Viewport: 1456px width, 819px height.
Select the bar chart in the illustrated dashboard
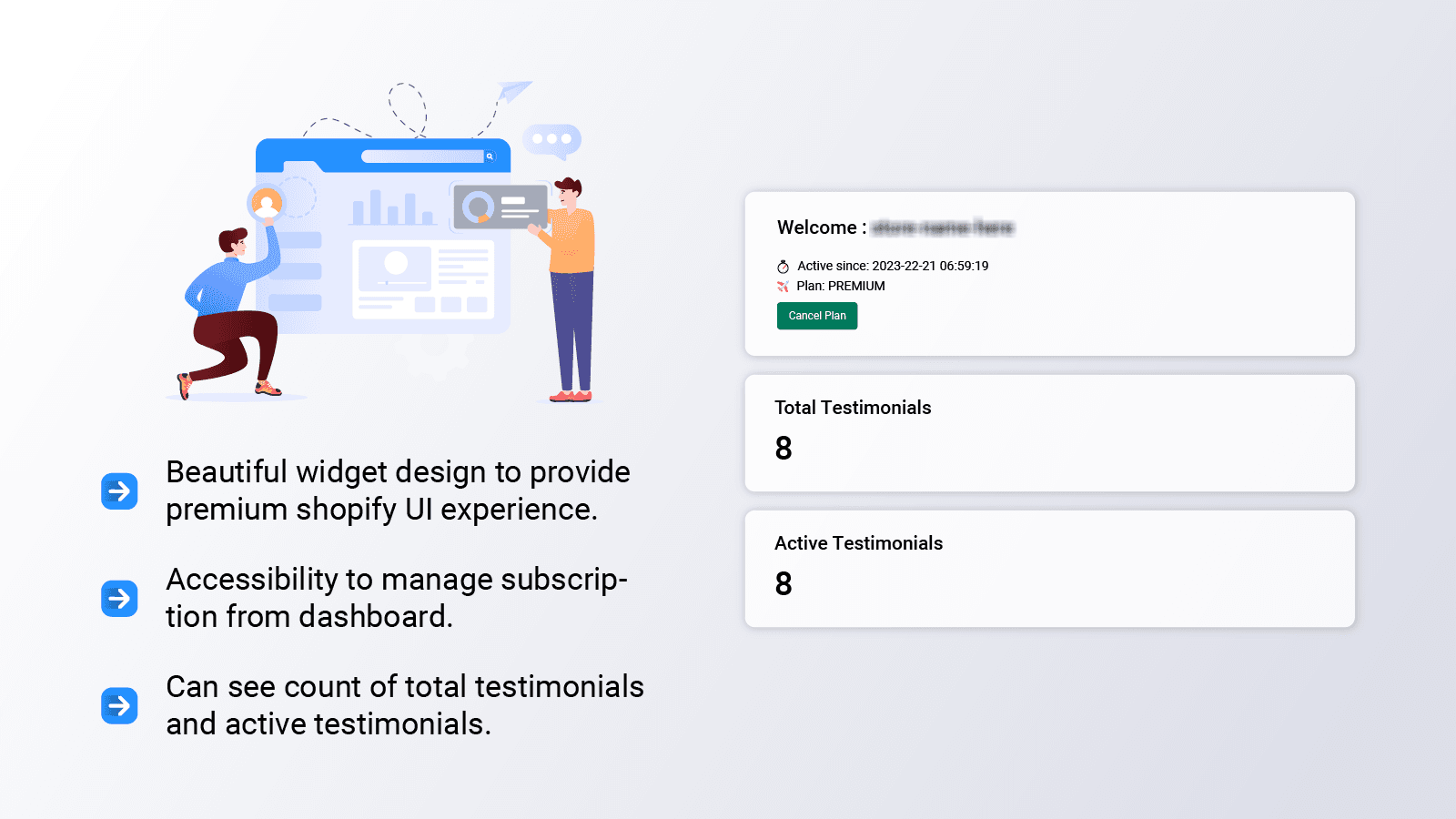[x=394, y=207]
